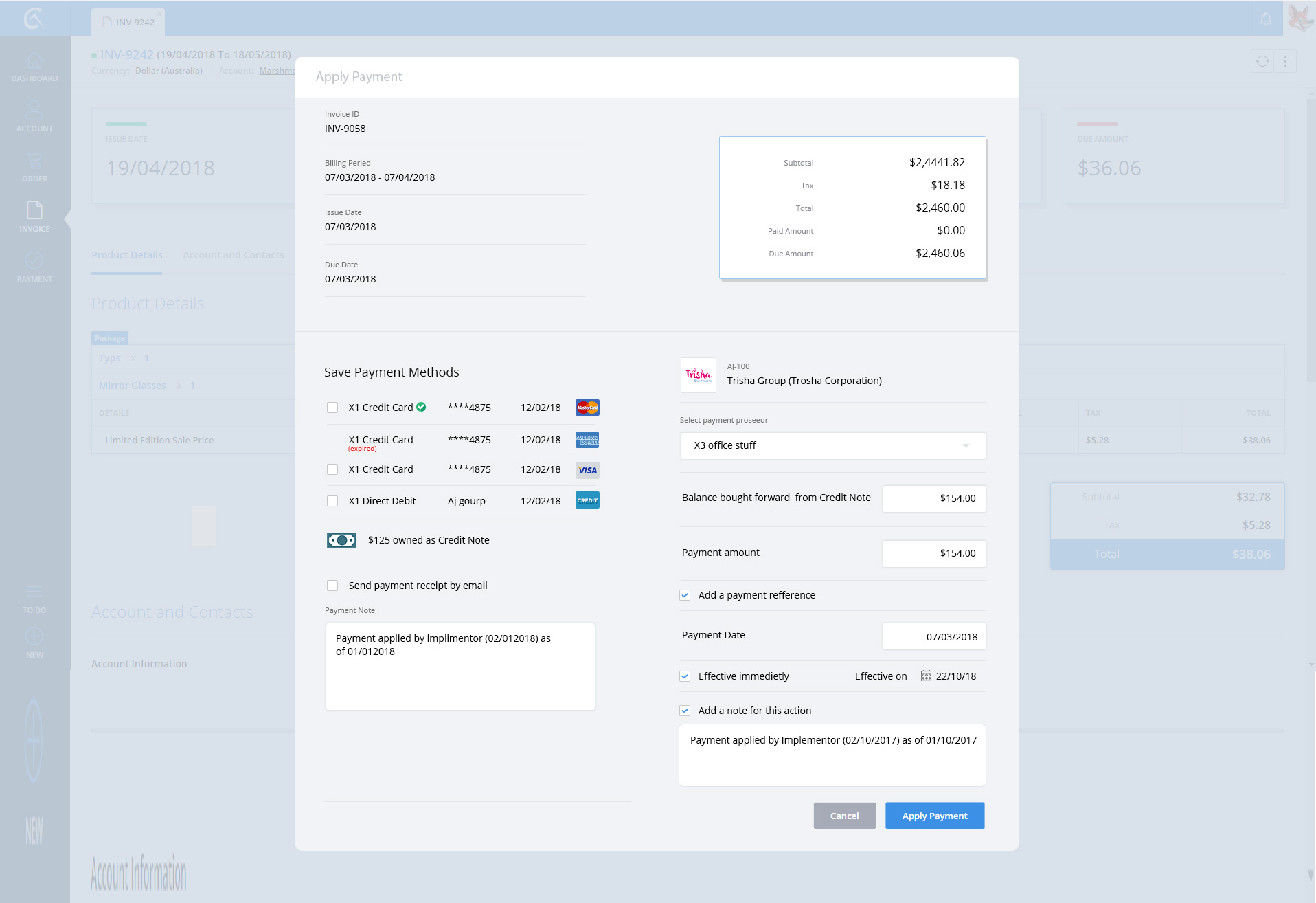Enable Send payment receipt by email
Image resolution: width=1316 pixels, height=903 pixels.
[332, 586]
